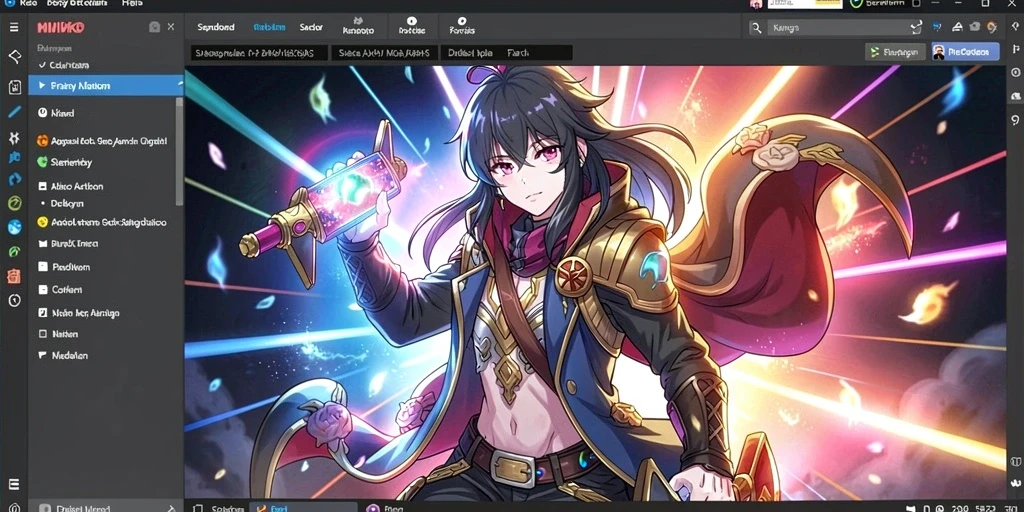The height and width of the screenshot is (512, 1024).
Task: Click the camera icon in the MIIIVKO panel header
Action: pyautogui.click(x=154, y=27)
